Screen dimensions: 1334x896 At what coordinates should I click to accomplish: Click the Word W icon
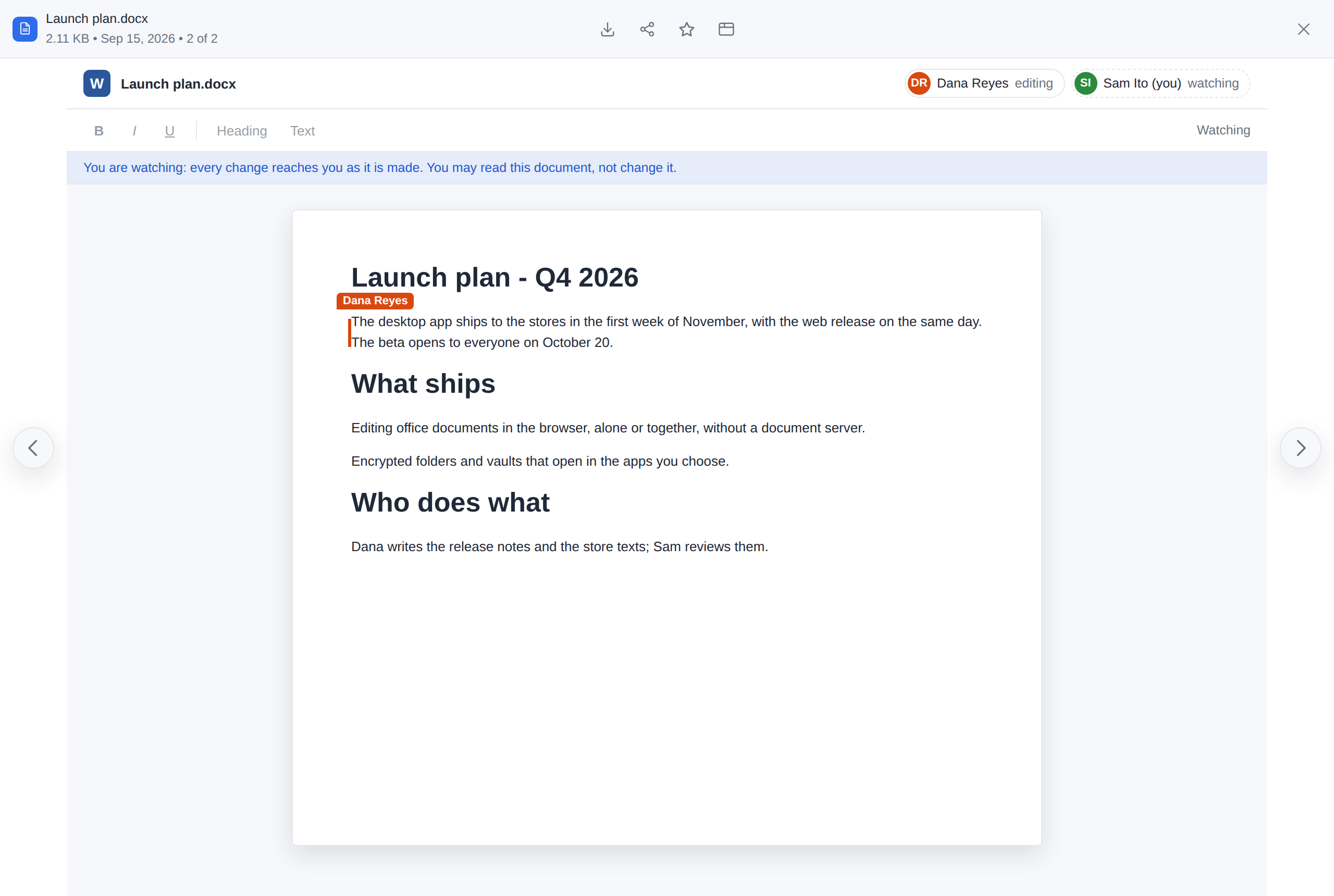[x=96, y=83]
